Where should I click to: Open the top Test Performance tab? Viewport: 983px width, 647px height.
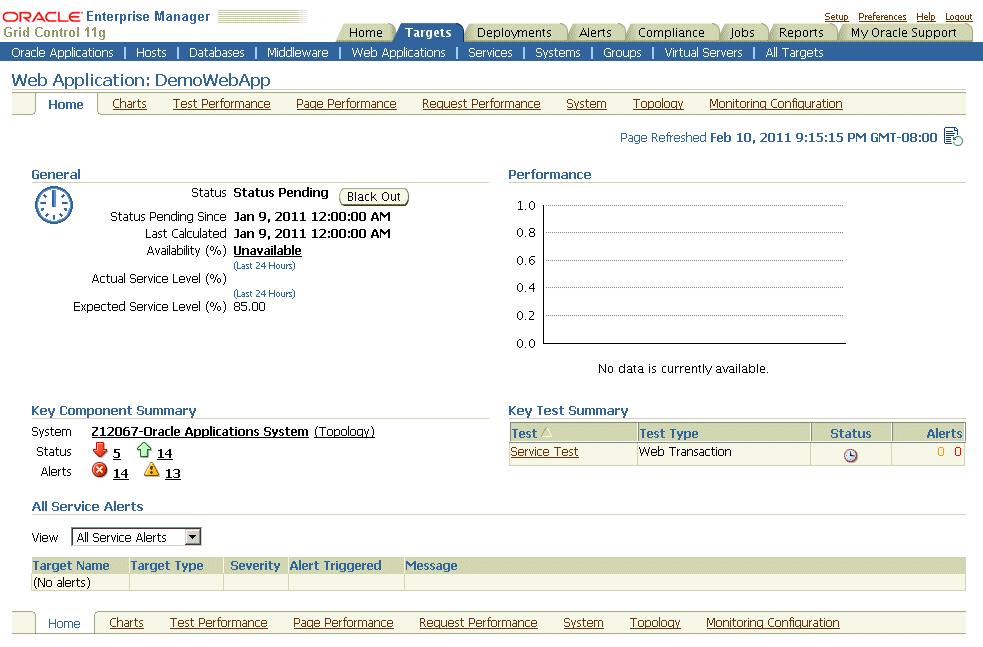221,103
